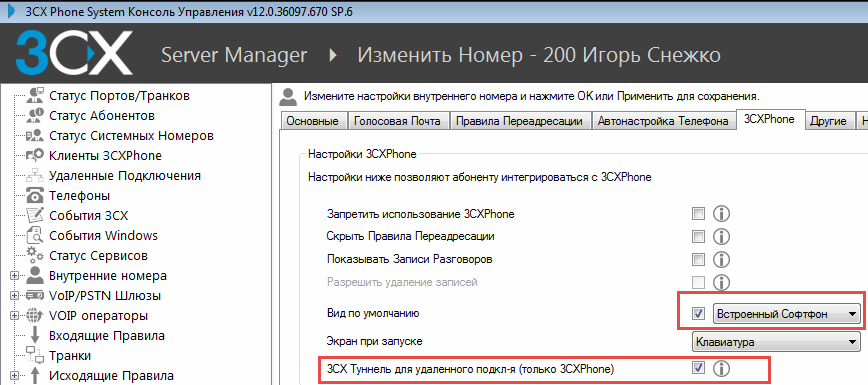Image resolution: width=868 pixels, height=385 pixels.
Task: Select Транки in tree
Action: point(70,356)
